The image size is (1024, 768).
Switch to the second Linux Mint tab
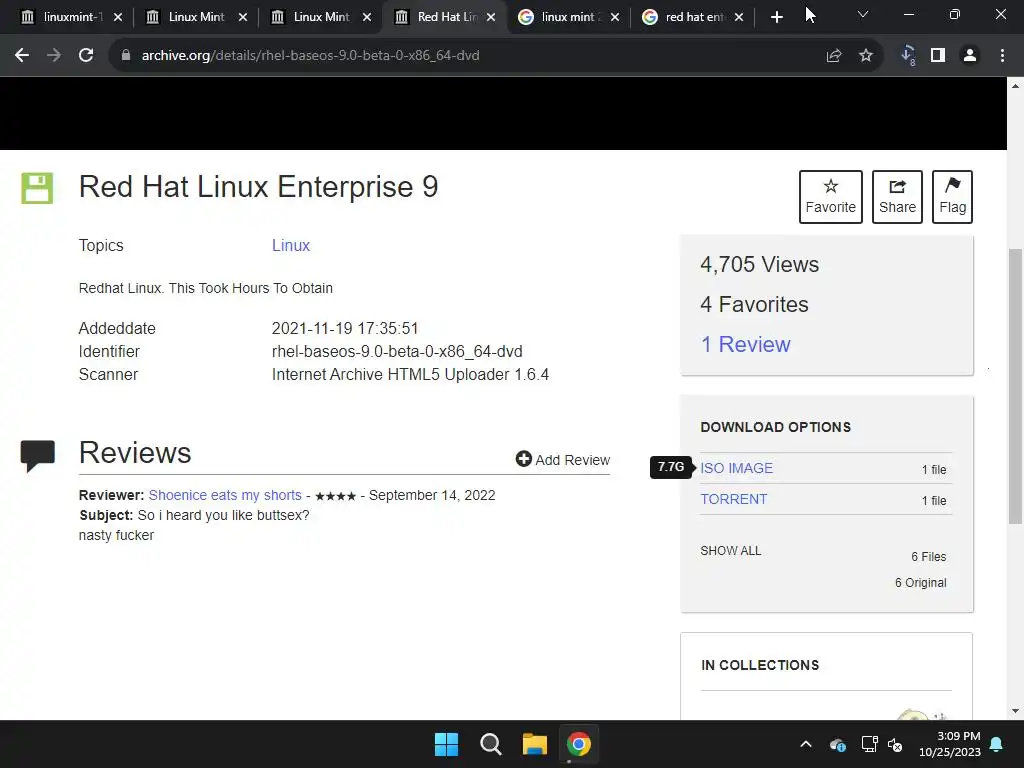pyautogui.click(x=196, y=18)
